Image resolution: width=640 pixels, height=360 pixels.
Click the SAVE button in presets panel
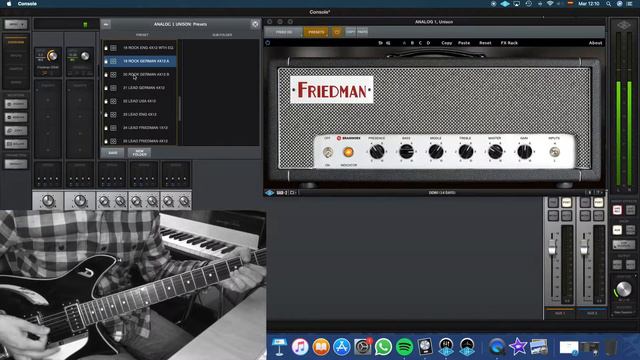[x=113, y=153]
